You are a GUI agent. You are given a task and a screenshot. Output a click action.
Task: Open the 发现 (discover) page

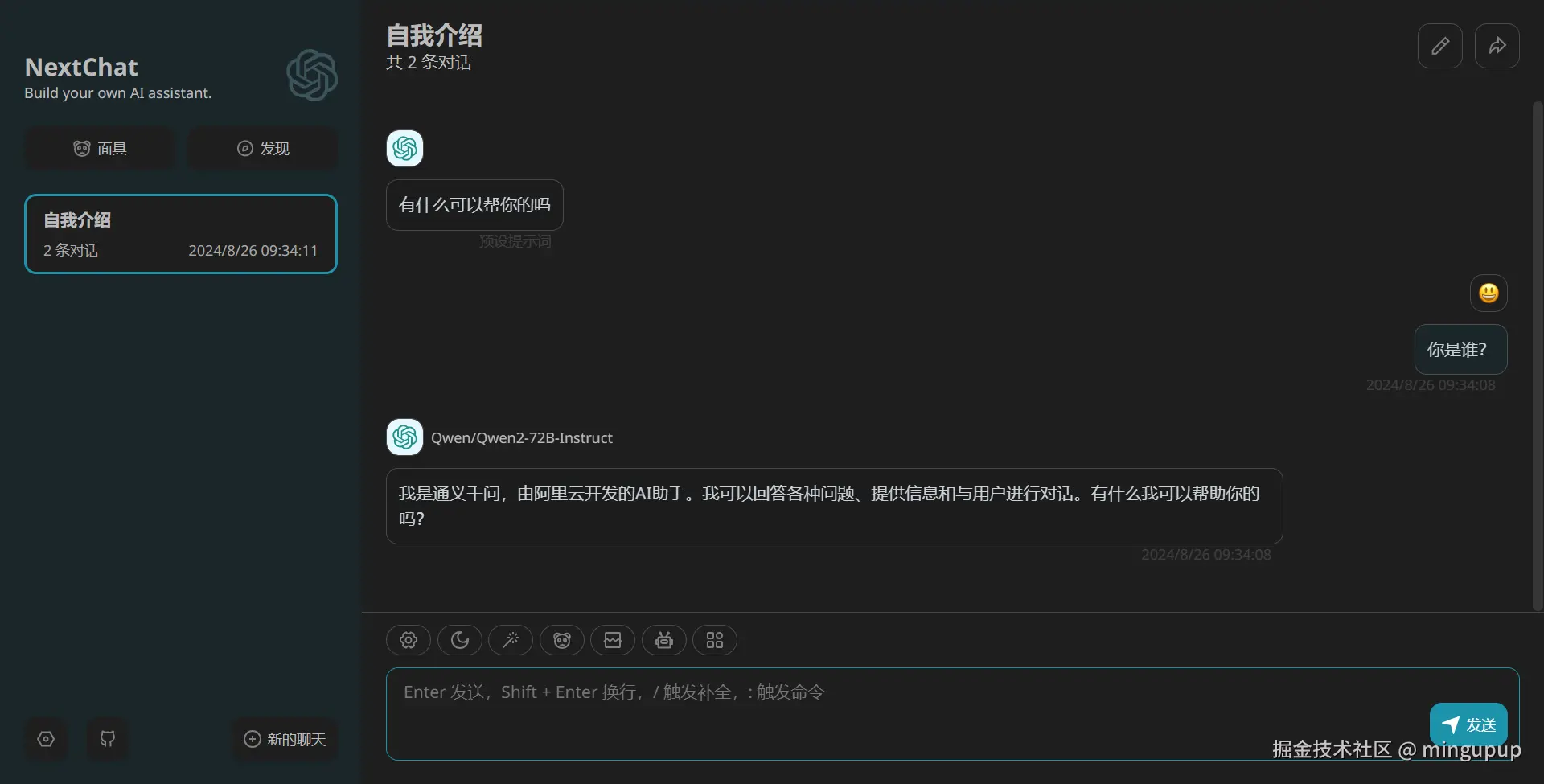pos(263,149)
